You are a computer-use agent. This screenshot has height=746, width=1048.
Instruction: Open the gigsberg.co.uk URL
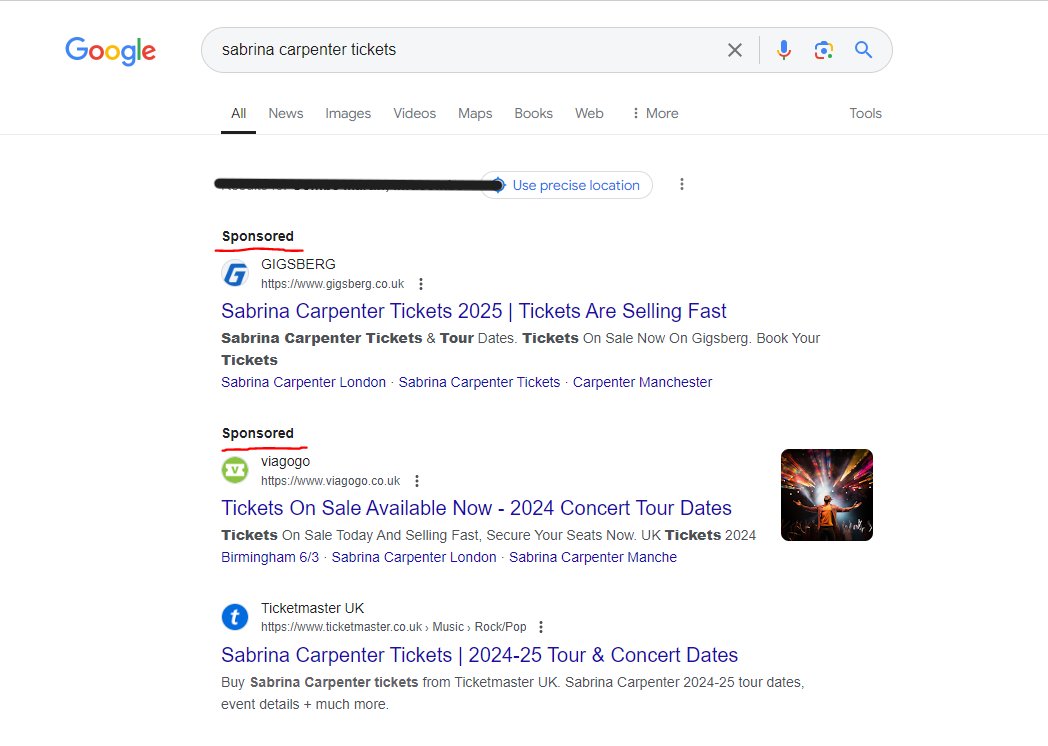tap(332, 283)
